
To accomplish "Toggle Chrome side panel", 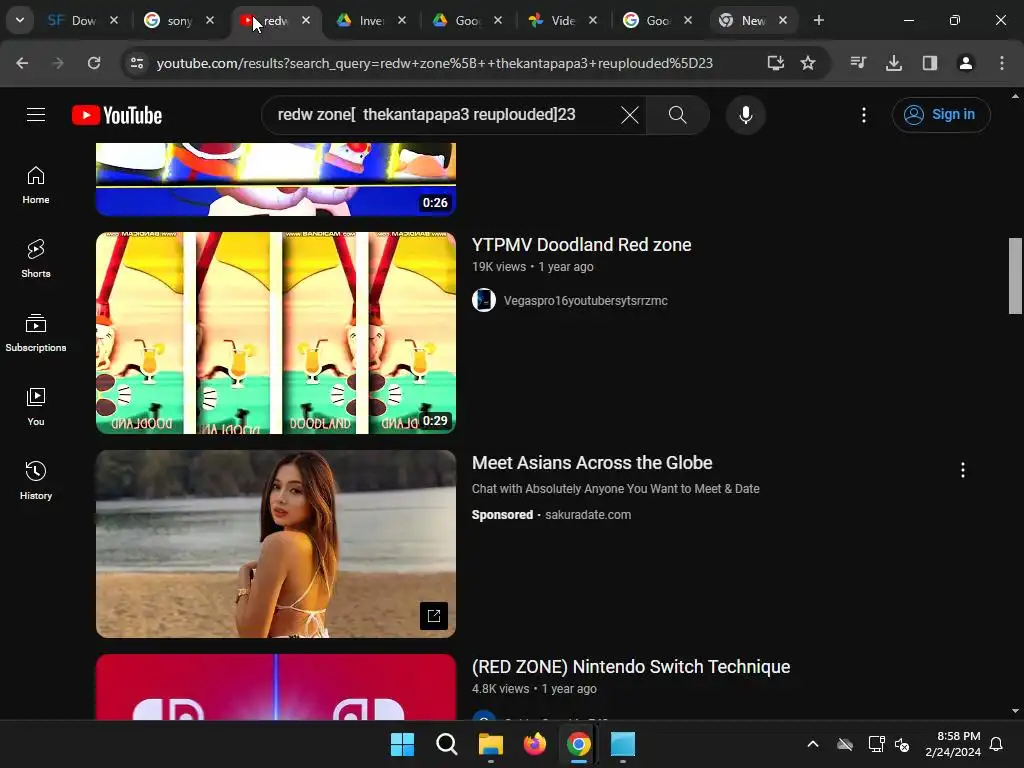I will (x=930, y=63).
